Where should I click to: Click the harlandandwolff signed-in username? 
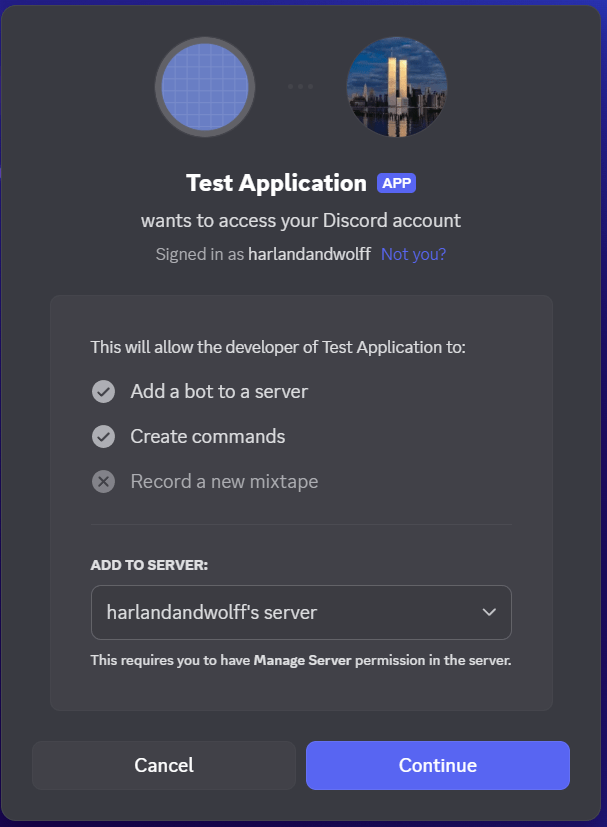pos(310,254)
